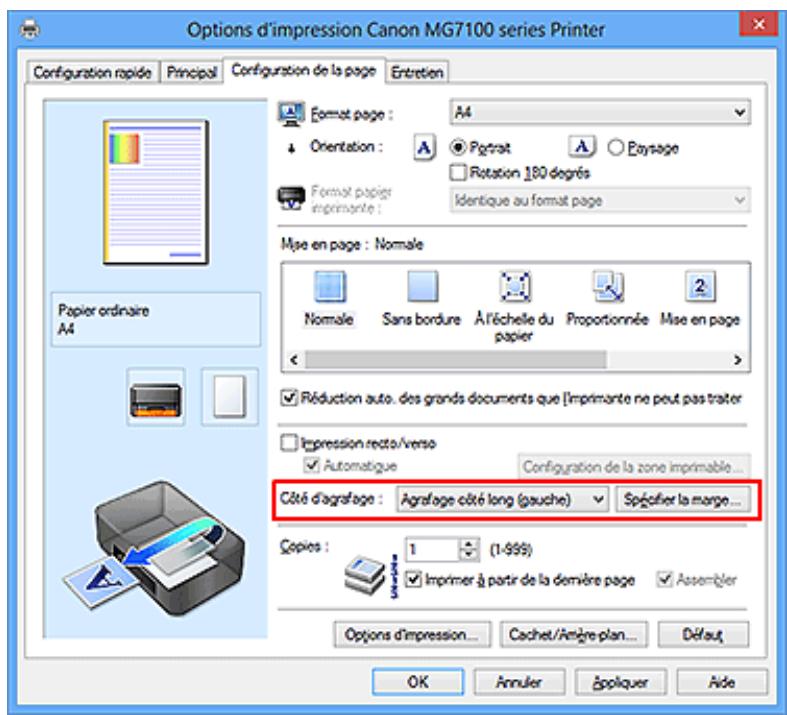
Task: Click the copies stack icon
Action: (x=365, y=575)
